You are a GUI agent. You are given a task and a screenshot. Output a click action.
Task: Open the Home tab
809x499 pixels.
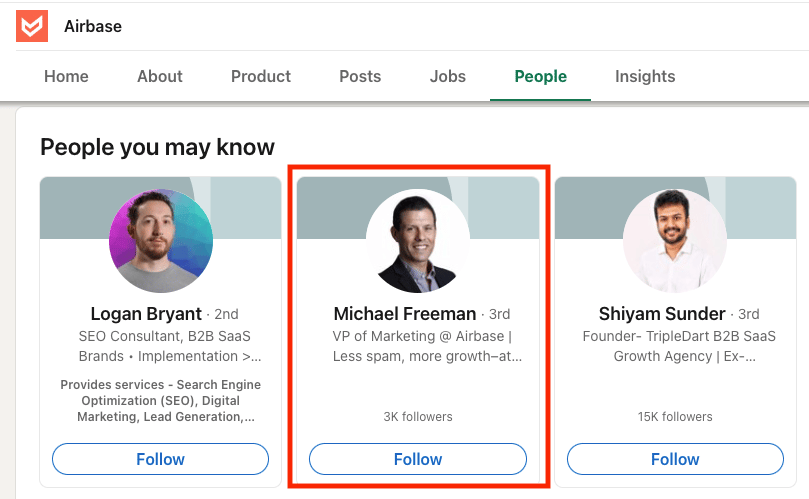pos(66,76)
